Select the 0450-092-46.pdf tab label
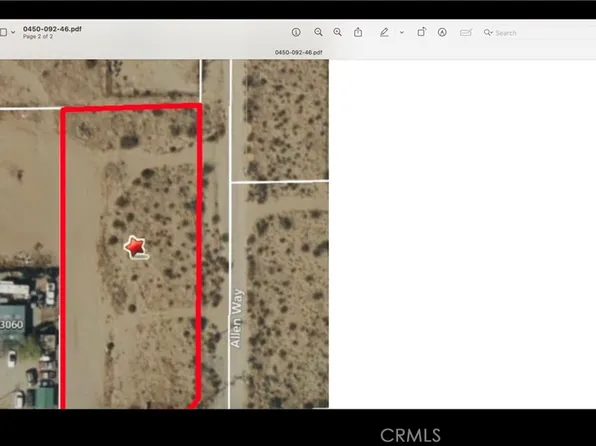Viewport: 596px width, 446px height. click(x=298, y=52)
